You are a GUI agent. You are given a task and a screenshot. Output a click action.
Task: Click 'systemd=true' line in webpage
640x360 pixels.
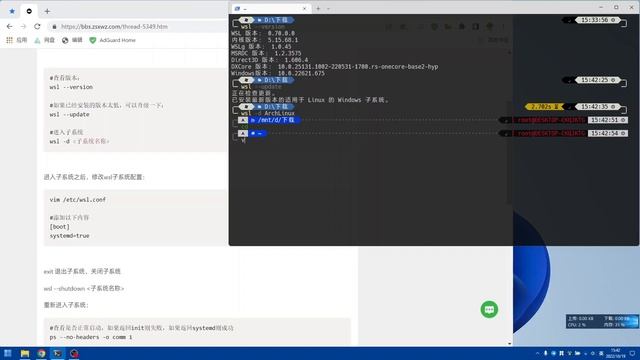coord(69,236)
